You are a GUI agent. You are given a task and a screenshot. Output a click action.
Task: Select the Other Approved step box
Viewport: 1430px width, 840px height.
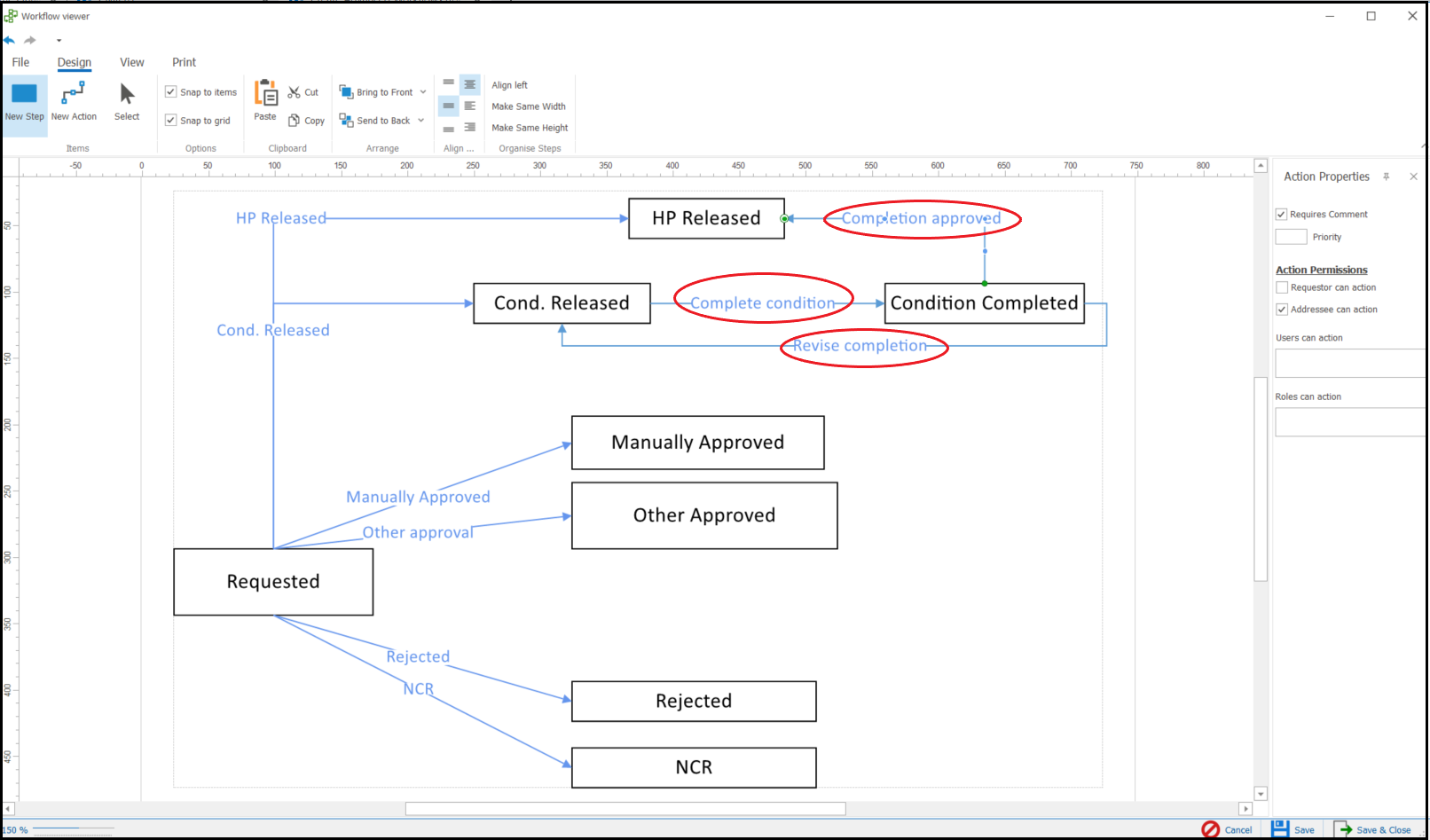tap(704, 515)
